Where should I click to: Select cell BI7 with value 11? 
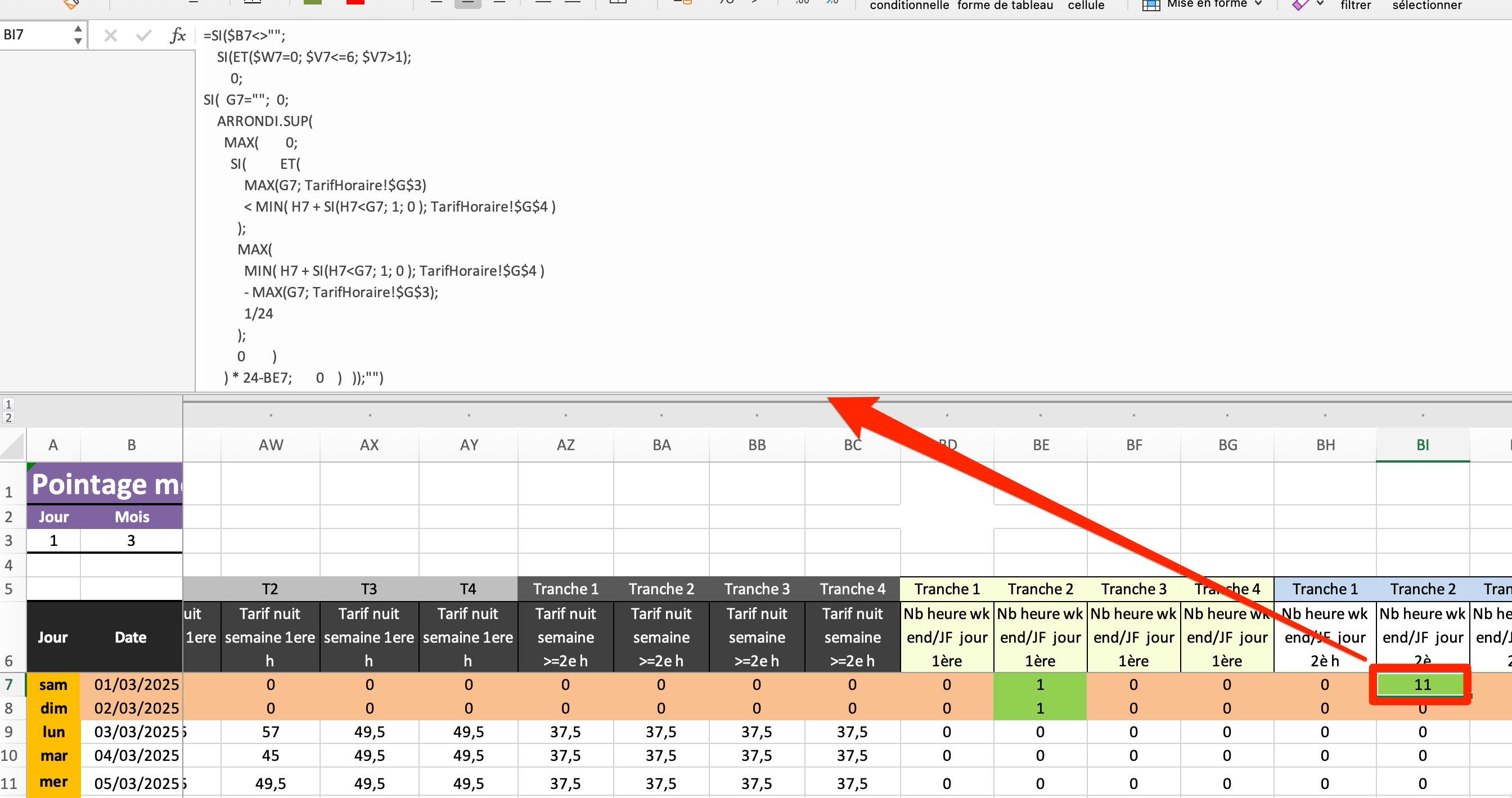pos(1423,685)
